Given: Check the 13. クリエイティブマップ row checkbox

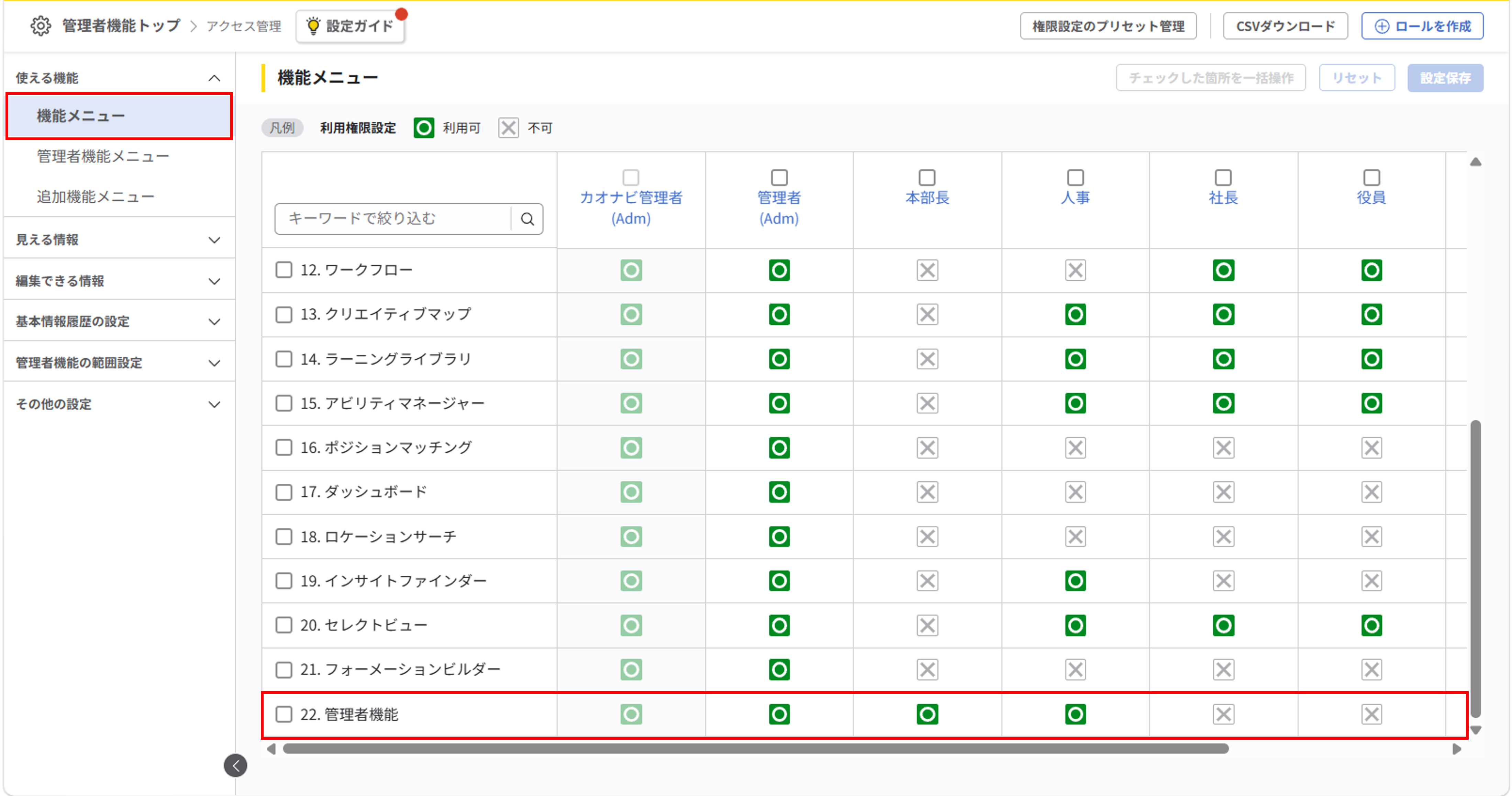Looking at the screenshot, I should coord(284,314).
